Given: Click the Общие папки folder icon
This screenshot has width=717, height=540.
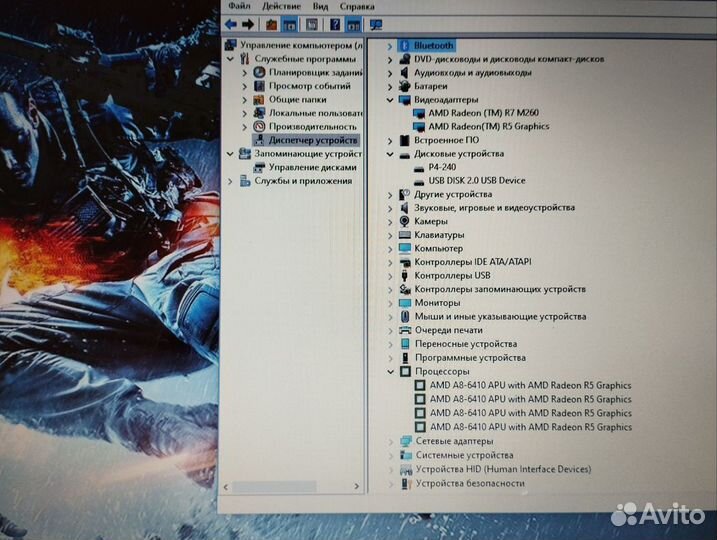Looking at the screenshot, I should click(259, 99).
